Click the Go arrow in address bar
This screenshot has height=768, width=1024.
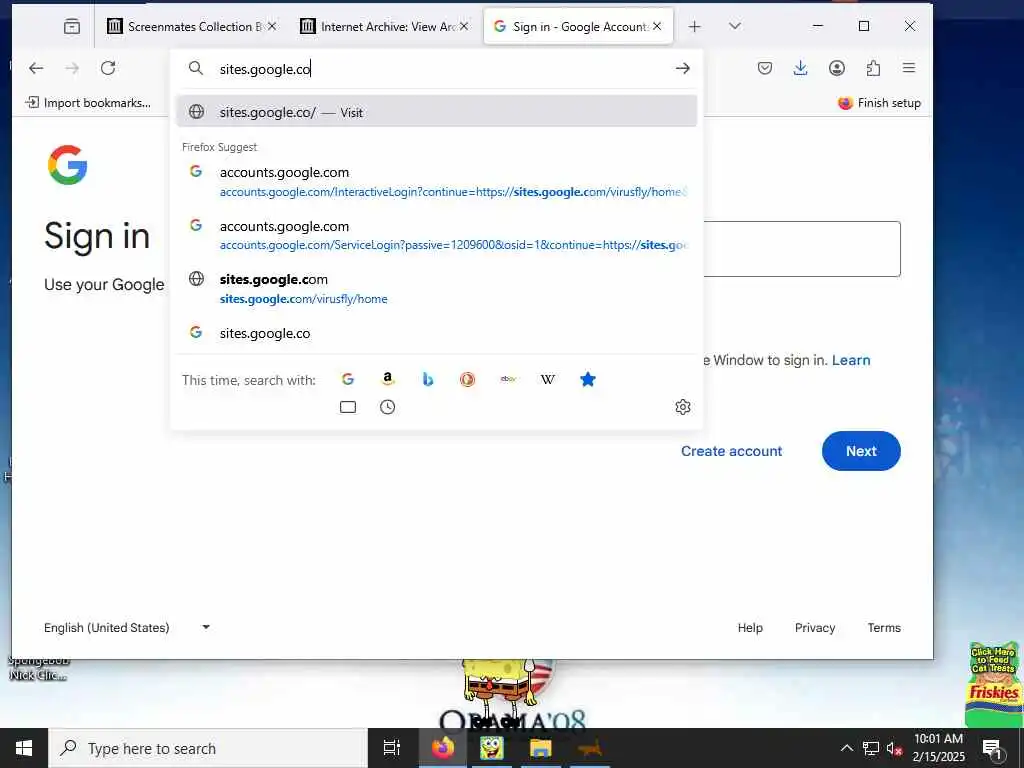point(682,69)
